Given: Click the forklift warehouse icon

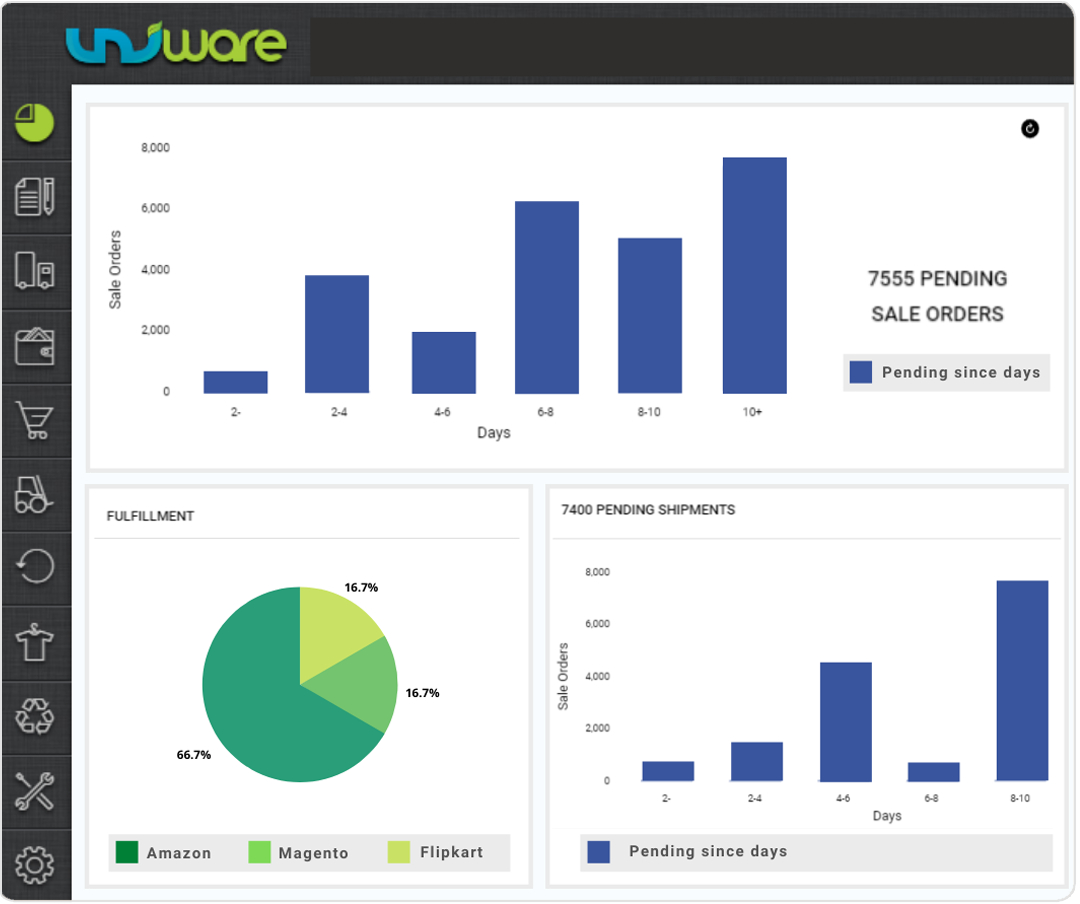Looking at the screenshot, I should point(36,495).
